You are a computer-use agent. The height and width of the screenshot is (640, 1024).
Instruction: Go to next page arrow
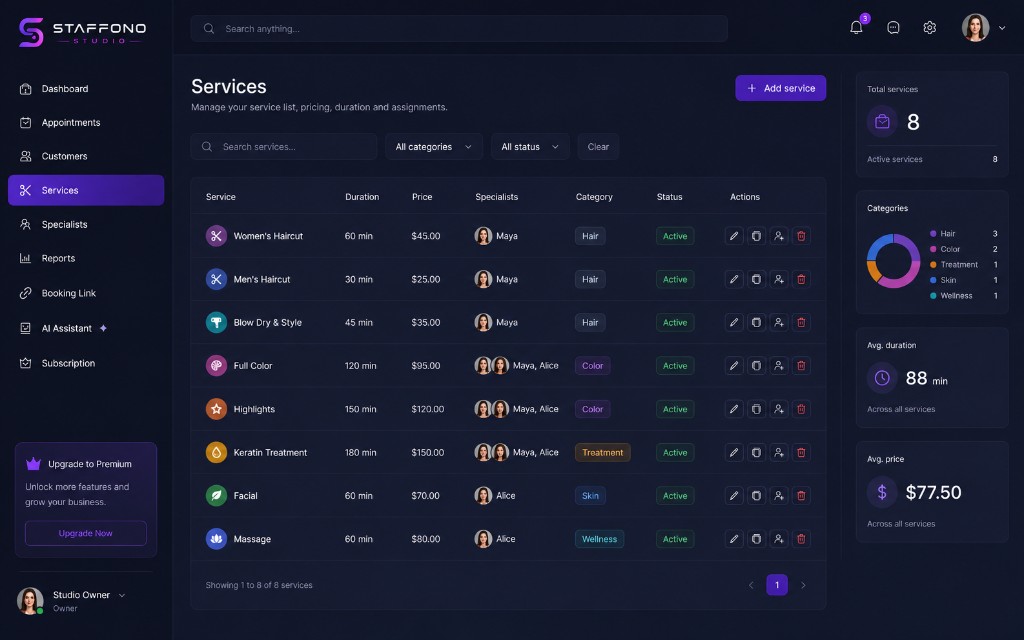point(803,585)
